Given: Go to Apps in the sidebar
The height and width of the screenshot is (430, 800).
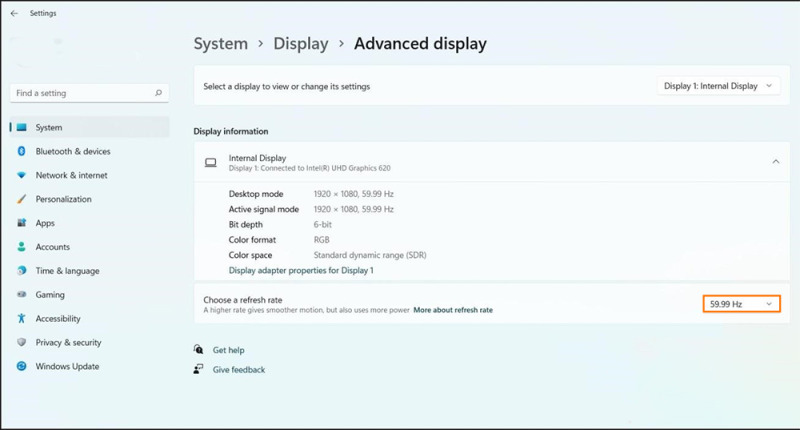Looking at the screenshot, I should (x=45, y=224).
